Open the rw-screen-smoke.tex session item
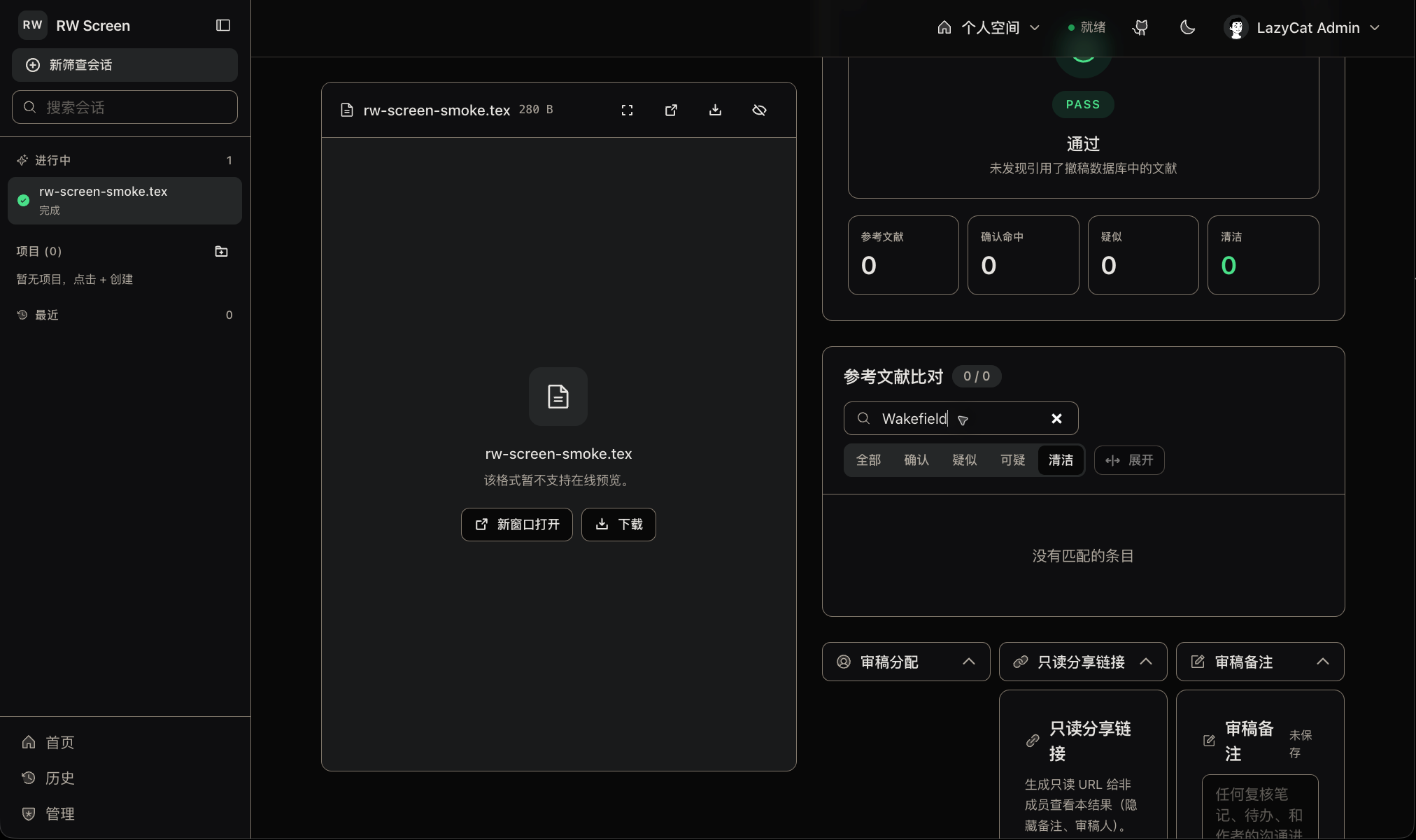 tap(125, 200)
